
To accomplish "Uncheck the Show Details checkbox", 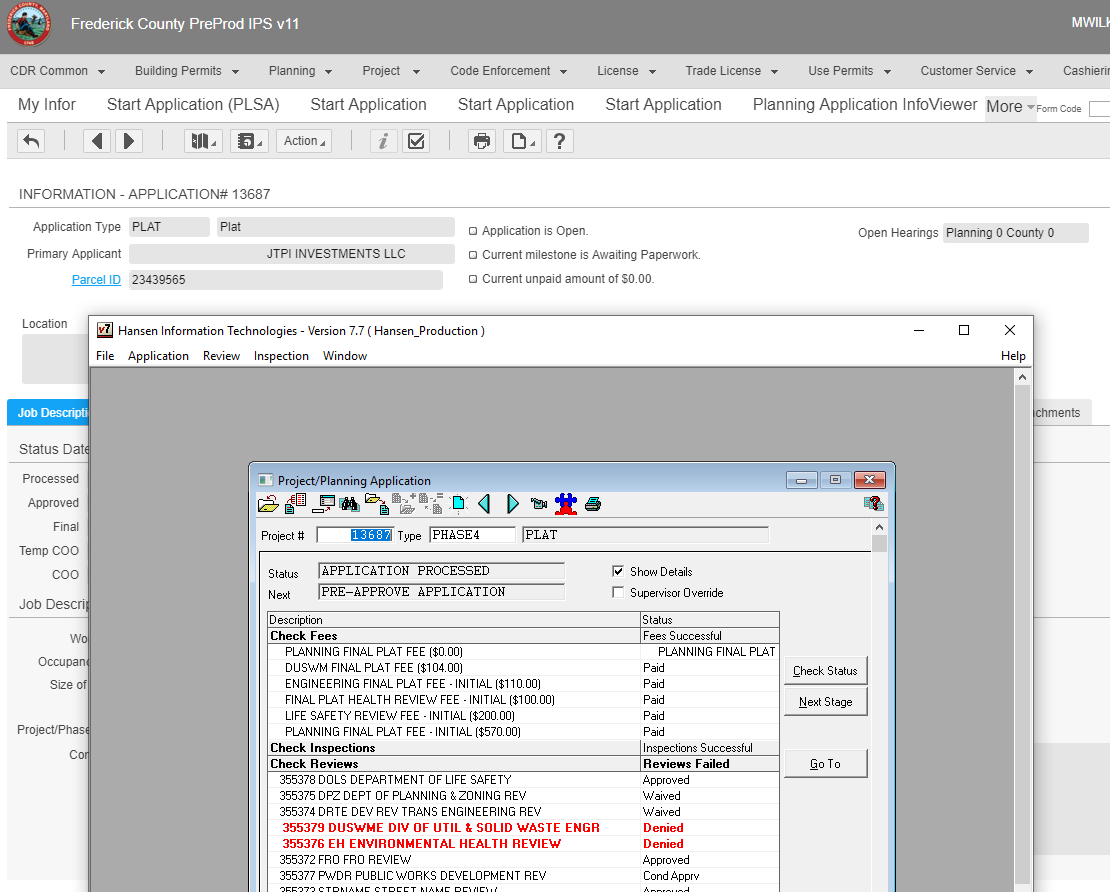I will click(x=618, y=571).
